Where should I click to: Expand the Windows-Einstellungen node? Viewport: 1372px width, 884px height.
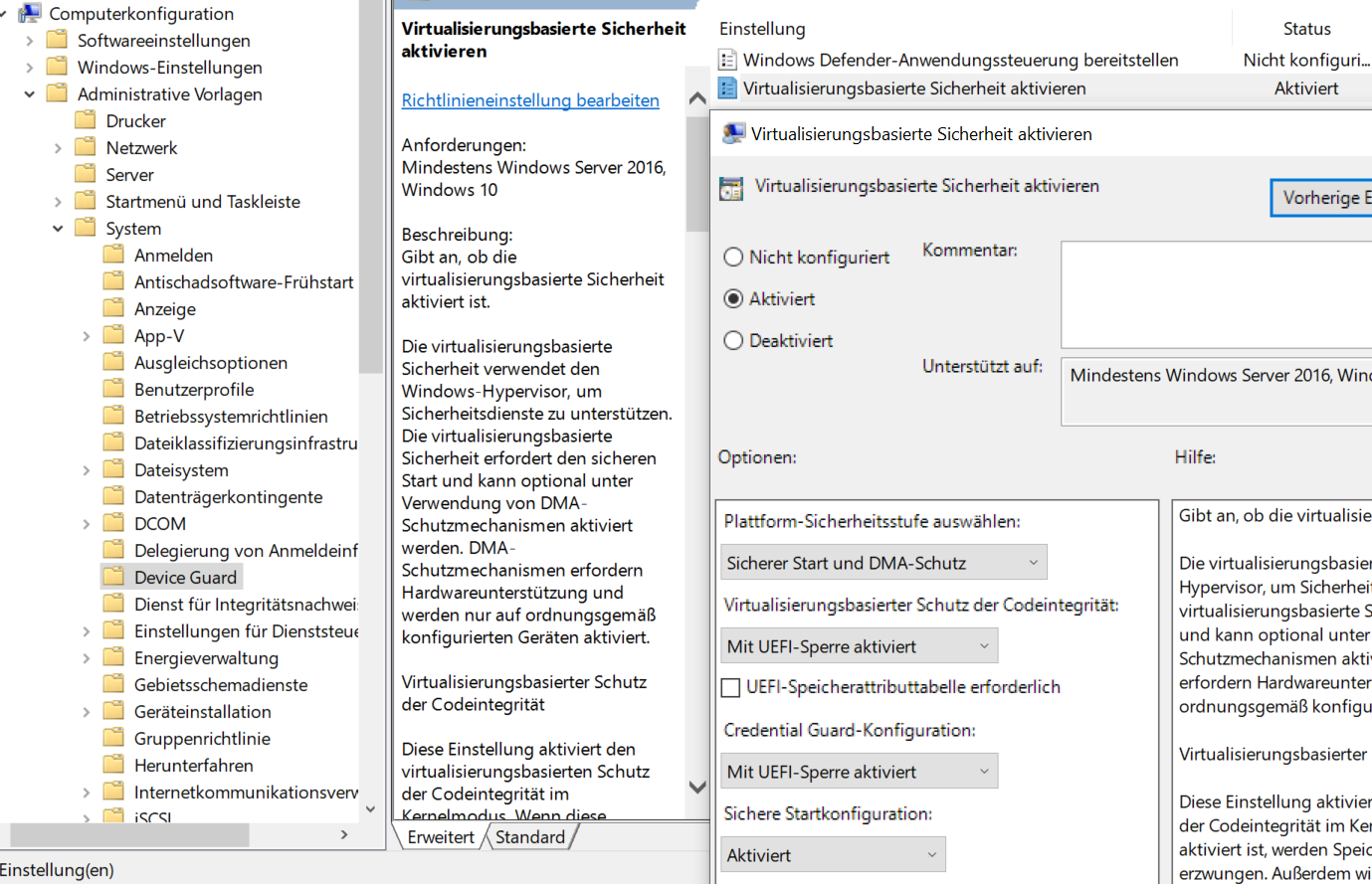(30, 67)
